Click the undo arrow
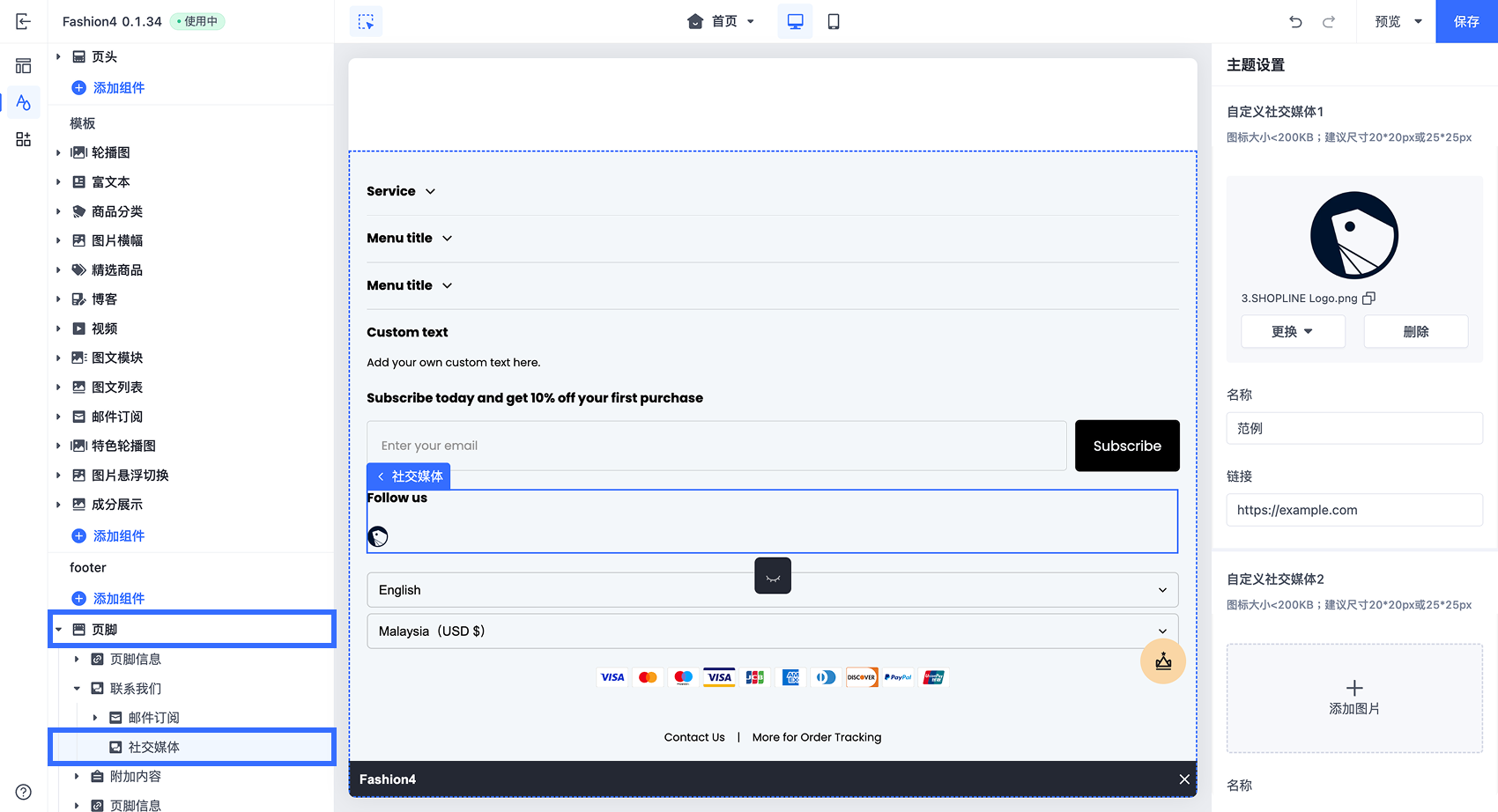The width and height of the screenshot is (1498, 812). 1295,21
